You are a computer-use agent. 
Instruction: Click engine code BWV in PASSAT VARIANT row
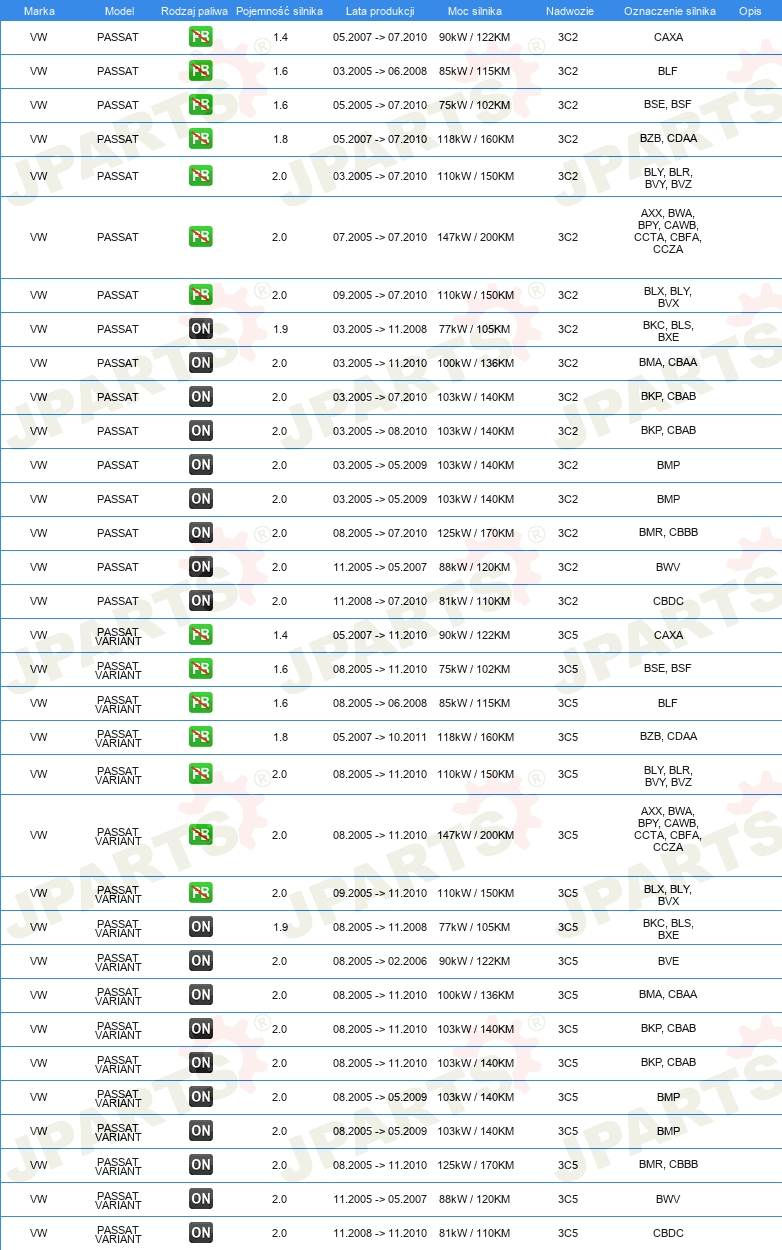pos(668,1199)
